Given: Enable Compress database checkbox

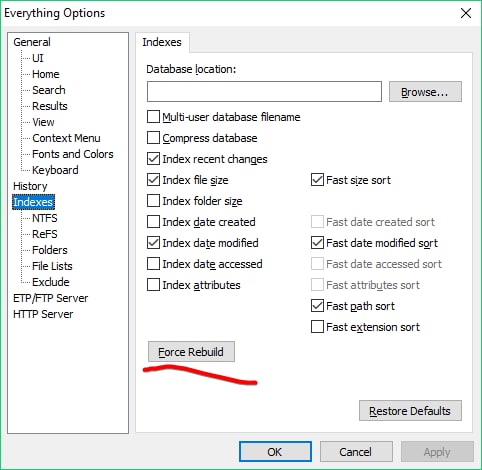Looking at the screenshot, I should pos(153,138).
